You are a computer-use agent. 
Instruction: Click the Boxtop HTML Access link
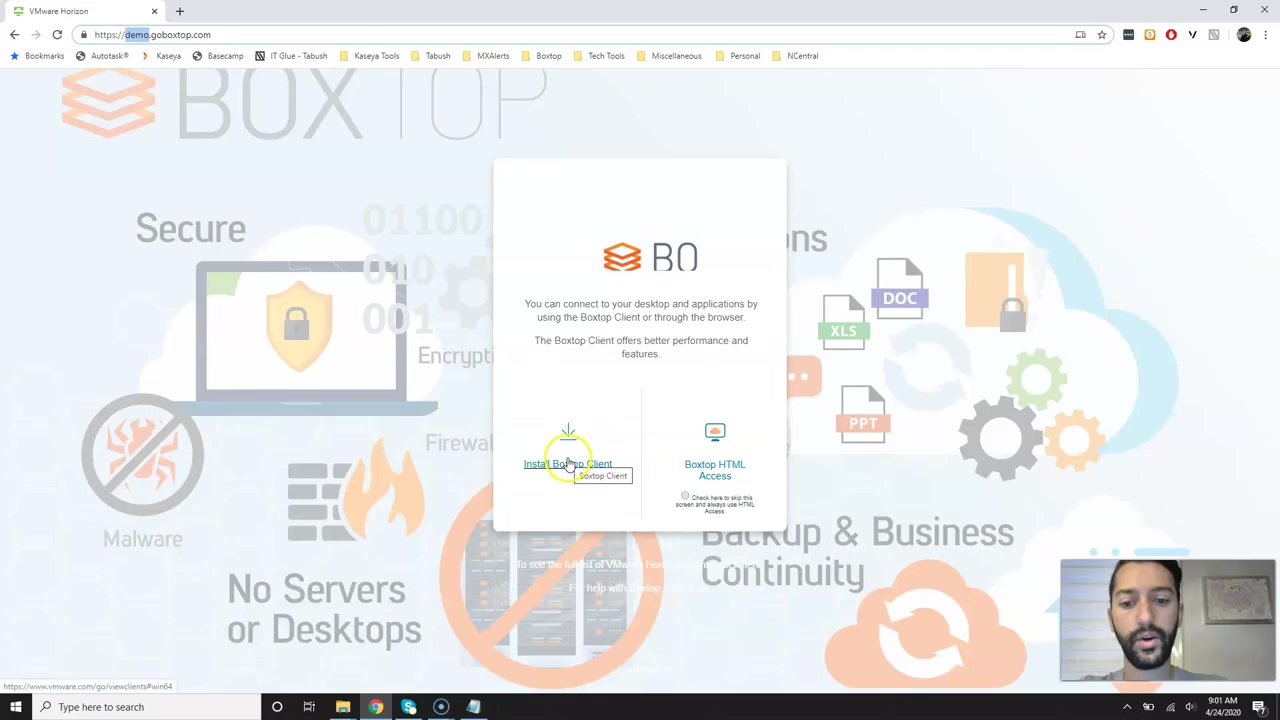714,470
